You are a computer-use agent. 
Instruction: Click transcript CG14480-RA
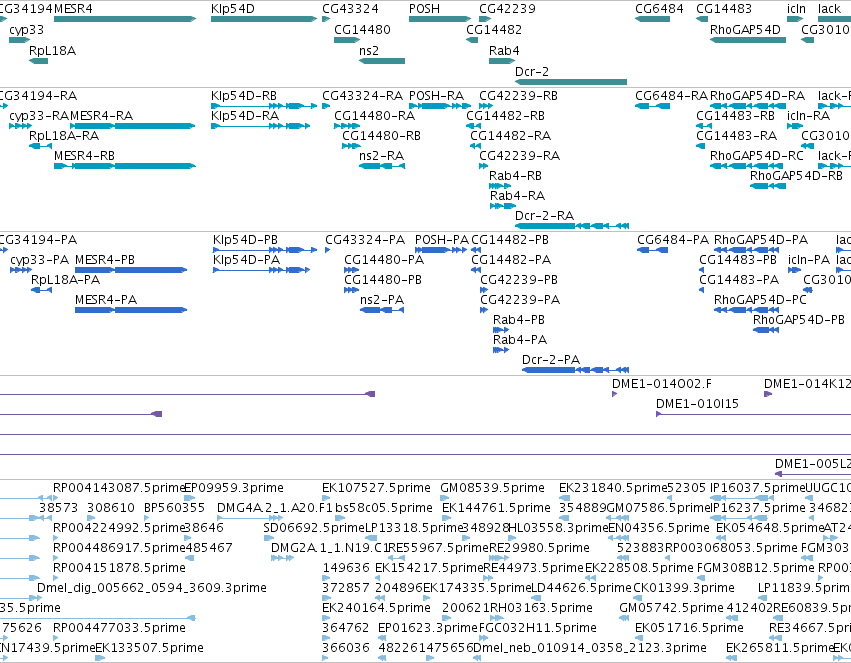click(374, 116)
